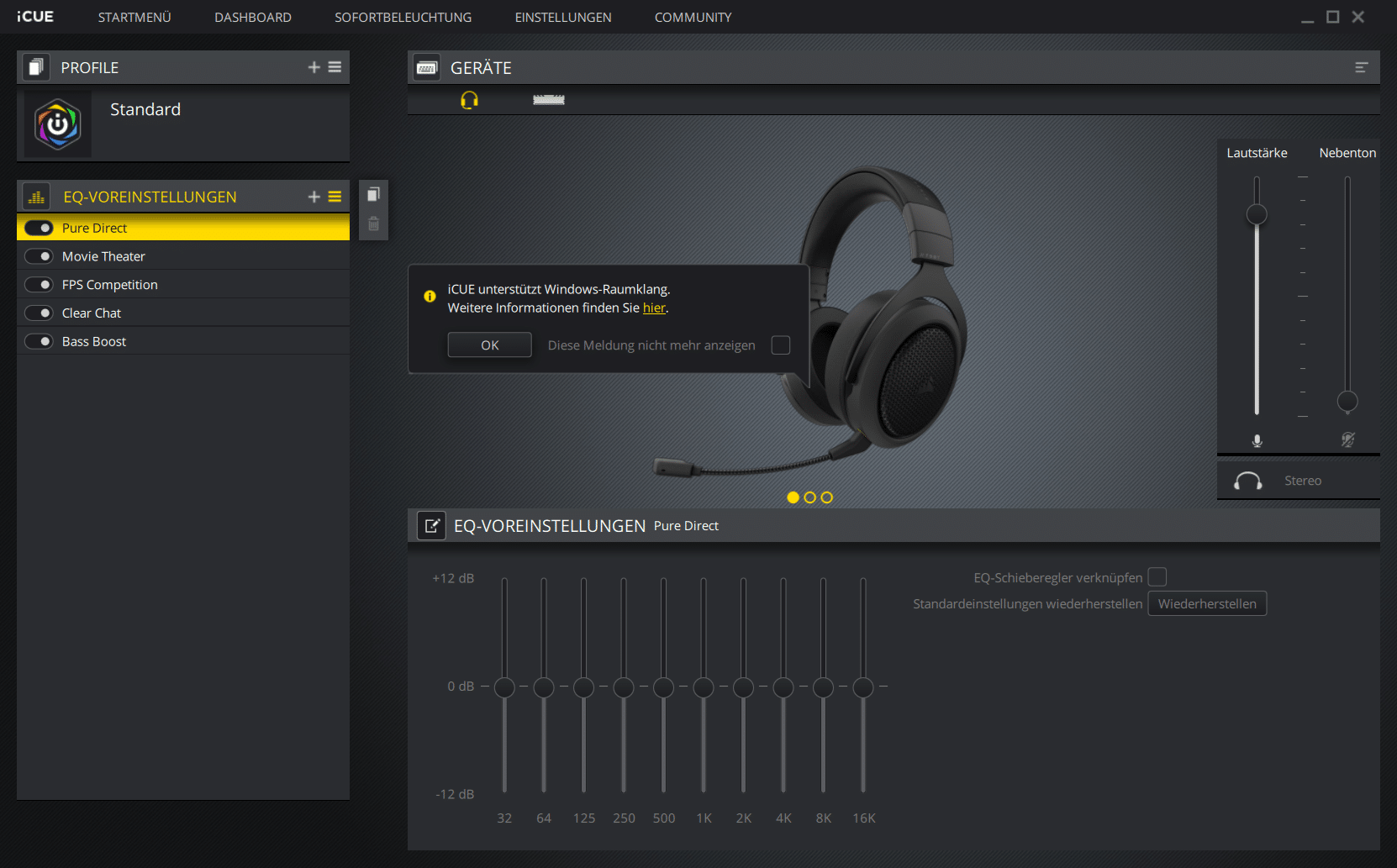Switch to the DASHBOARD tab
This screenshot has height=868, width=1397.
tap(252, 18)
